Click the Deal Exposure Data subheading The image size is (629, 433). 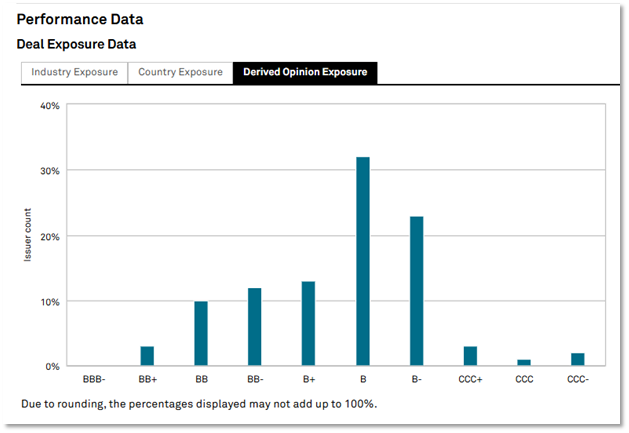point(77,44)
